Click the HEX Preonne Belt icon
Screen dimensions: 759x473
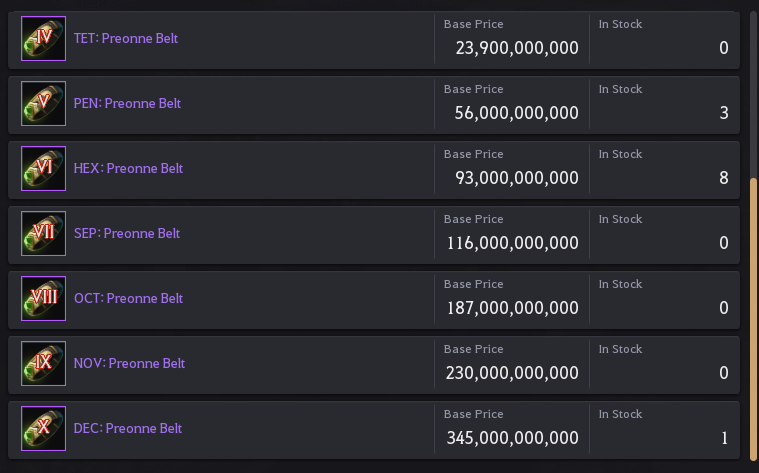pos(44,168)
